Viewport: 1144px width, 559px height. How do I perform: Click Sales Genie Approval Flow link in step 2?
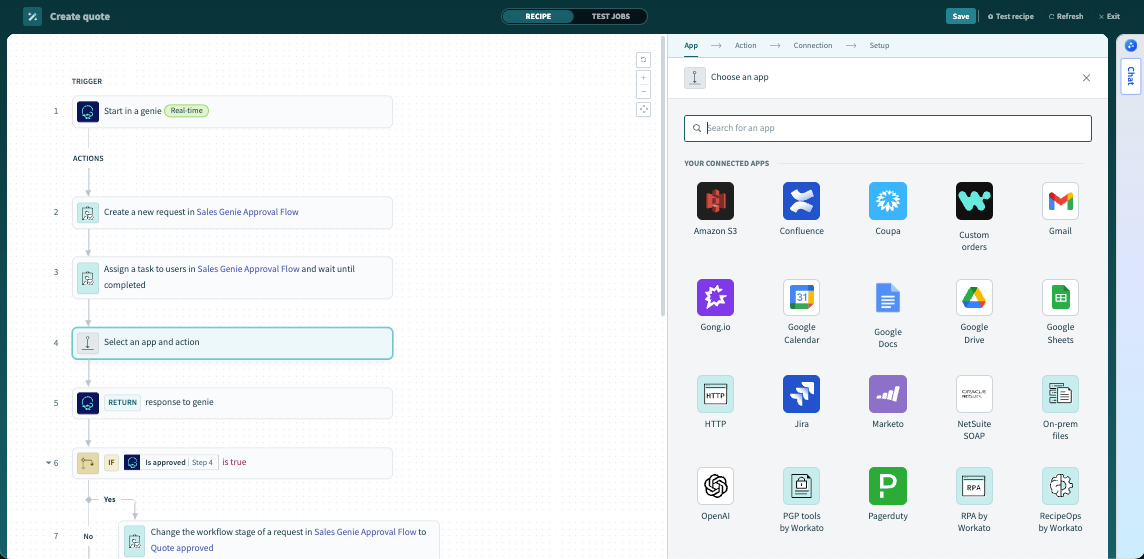247,212
